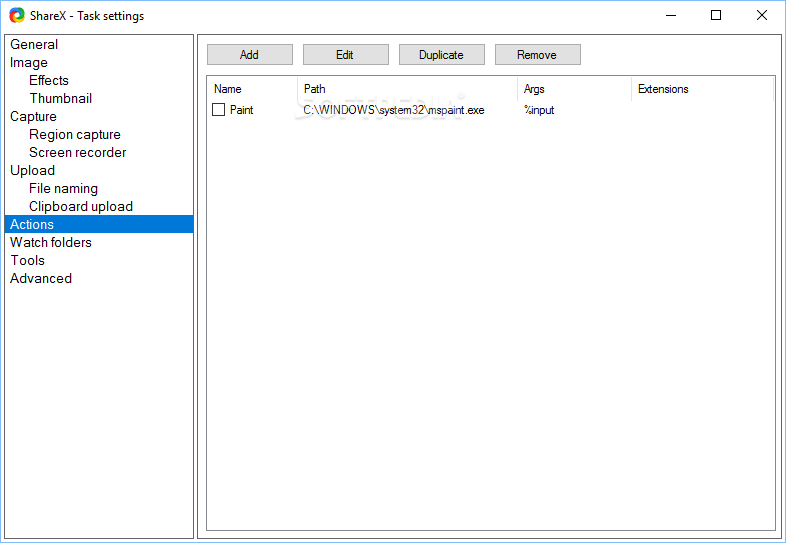Show Screen recorder options
Screen dimensions: 786x543
pyautogui.click(x=78, y=153)
